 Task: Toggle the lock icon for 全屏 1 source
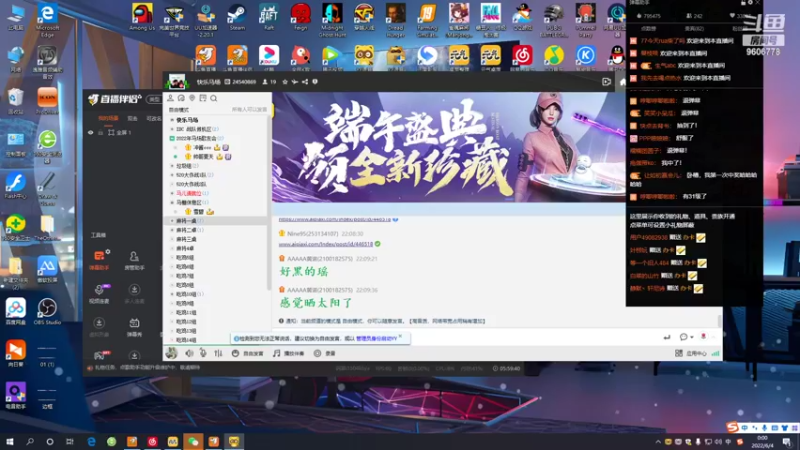(101, 133)
